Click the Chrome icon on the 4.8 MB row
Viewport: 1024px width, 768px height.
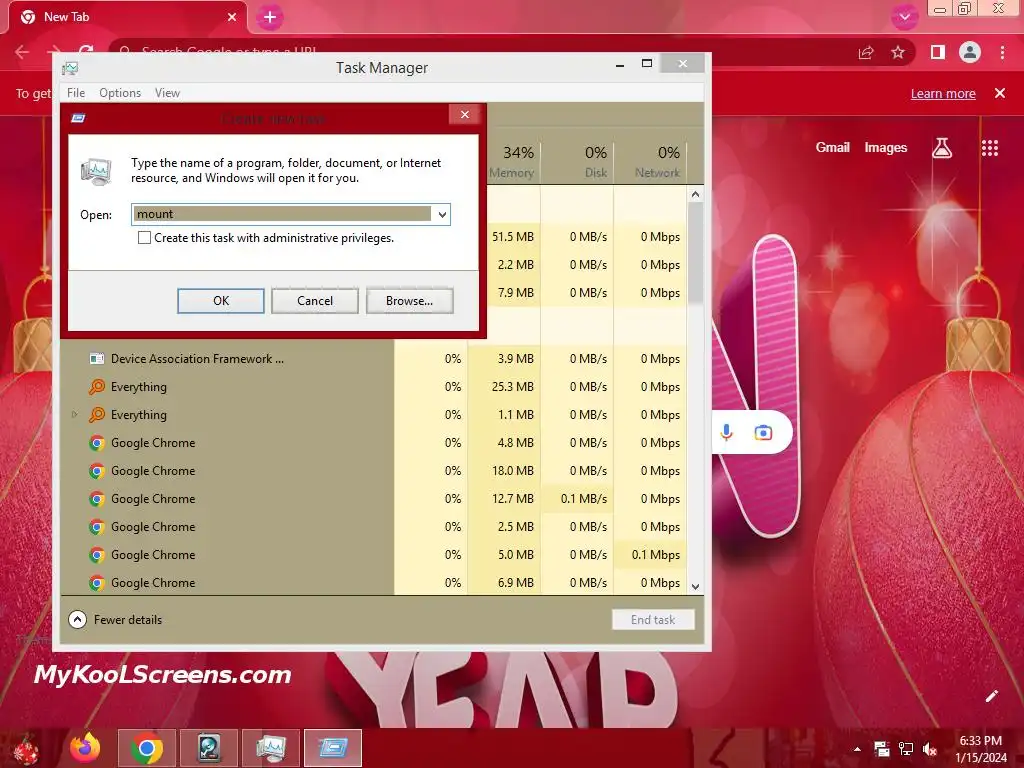click(x=97, y=443)
